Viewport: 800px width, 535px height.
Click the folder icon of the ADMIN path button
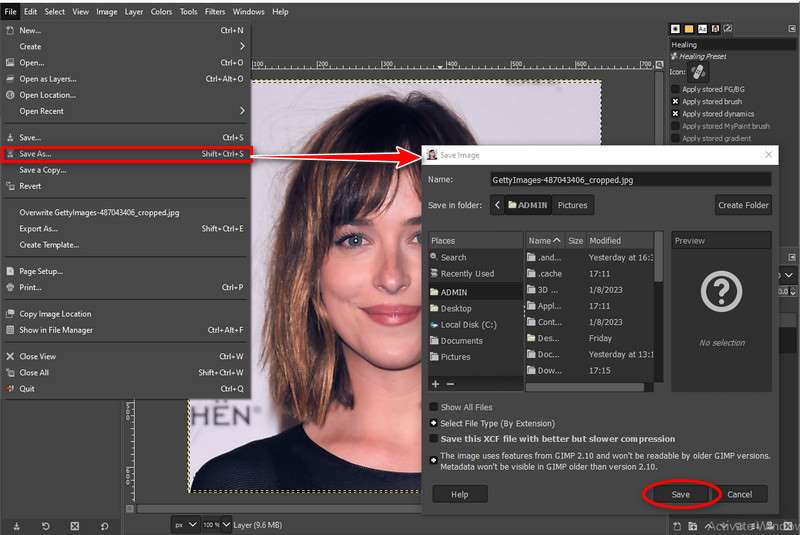pos(512,205)
